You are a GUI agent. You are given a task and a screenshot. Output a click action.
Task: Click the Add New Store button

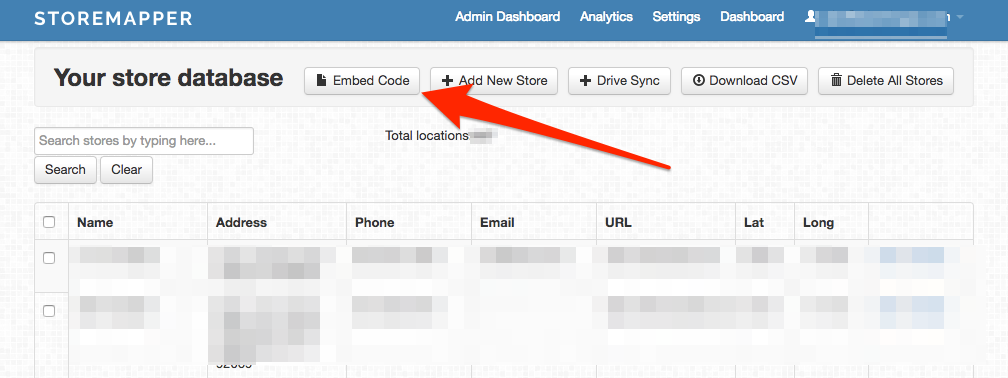494,81
